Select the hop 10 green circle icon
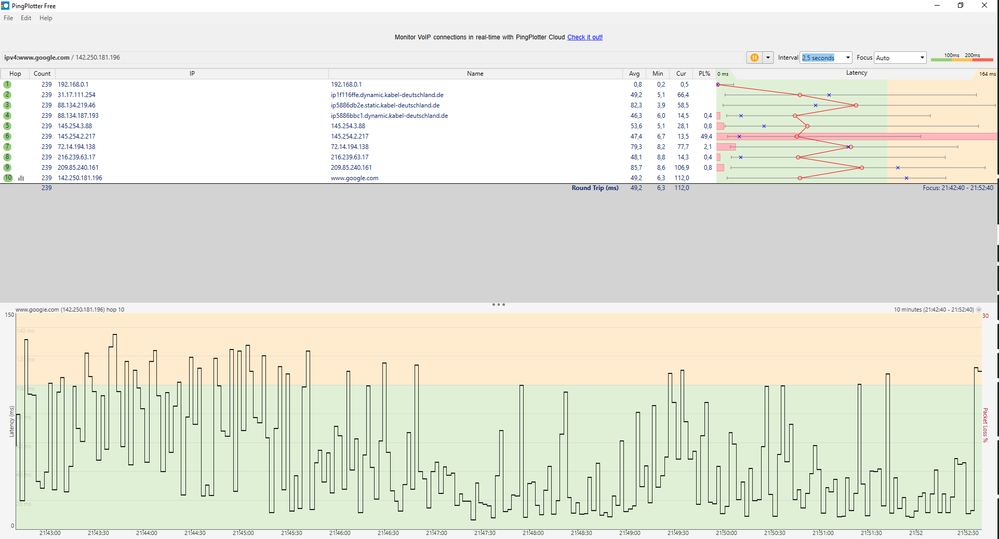The width and height of the screenshot is (999, 539). pos(8,178)
